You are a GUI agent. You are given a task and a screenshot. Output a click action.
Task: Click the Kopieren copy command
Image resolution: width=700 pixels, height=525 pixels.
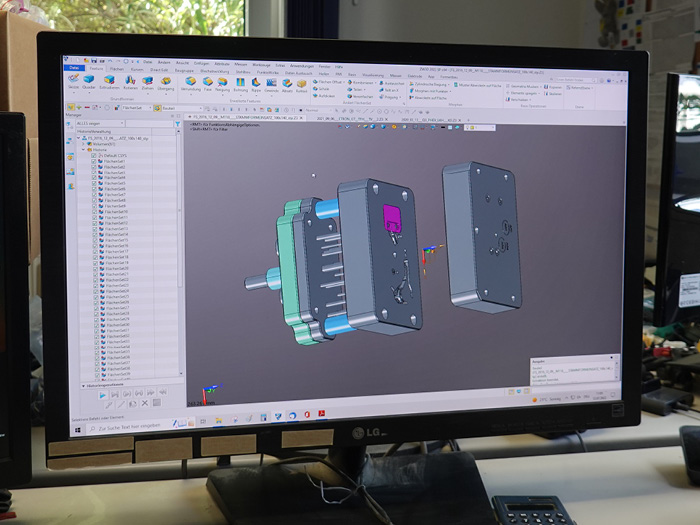click(553, 87)
